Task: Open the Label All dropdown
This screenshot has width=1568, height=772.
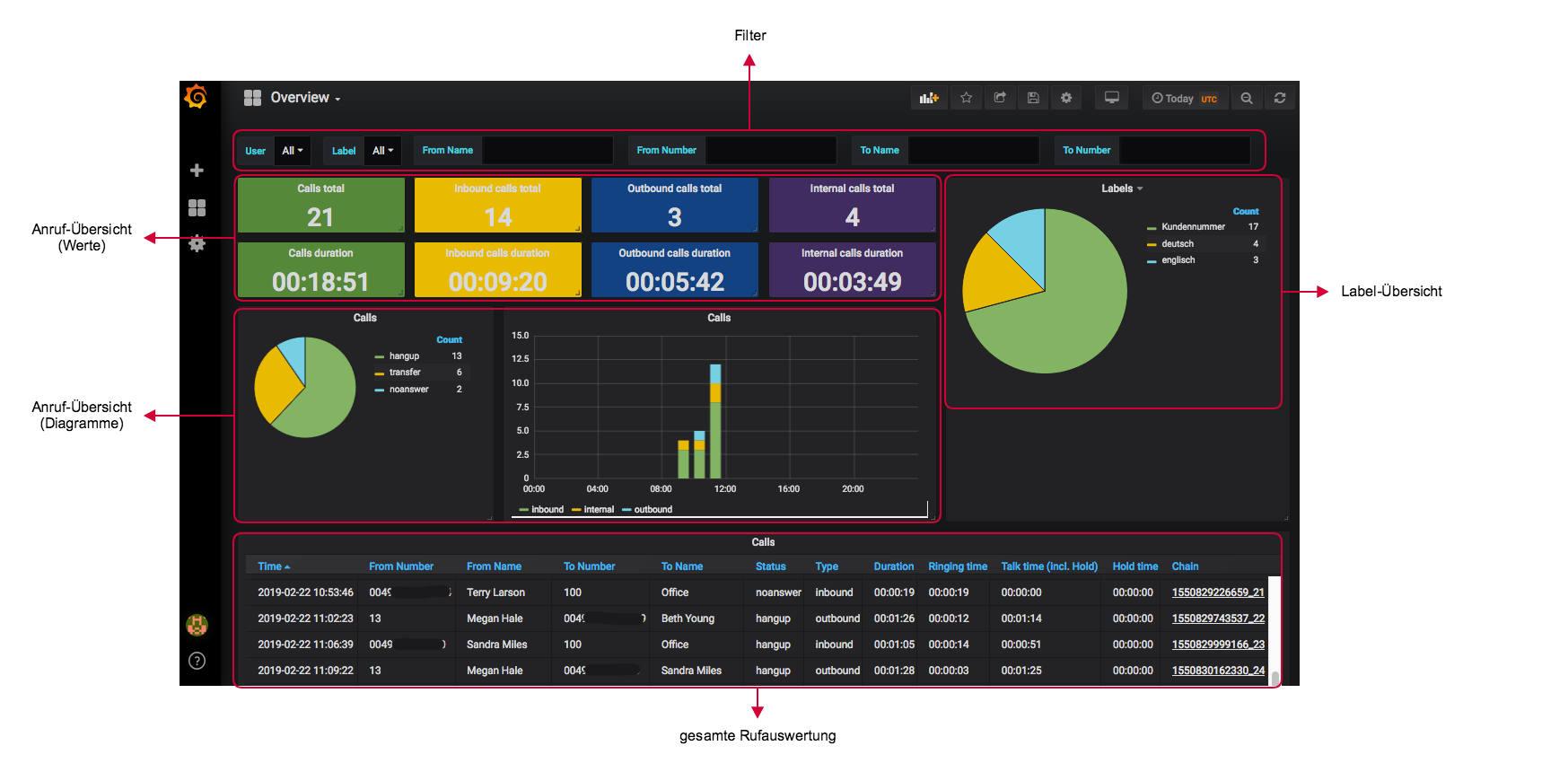Action: [x=383, y=151]
